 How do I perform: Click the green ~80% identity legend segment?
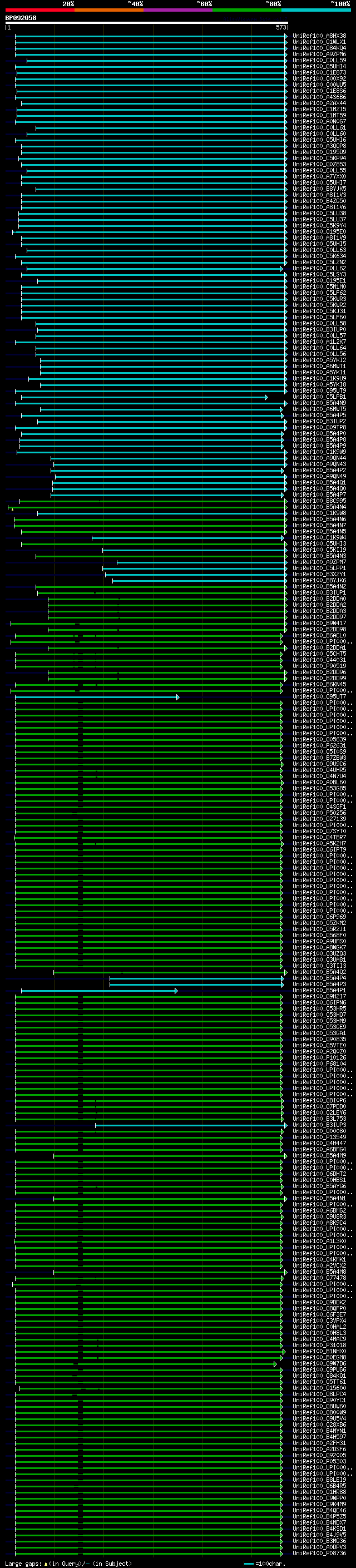tap(247, 10)
